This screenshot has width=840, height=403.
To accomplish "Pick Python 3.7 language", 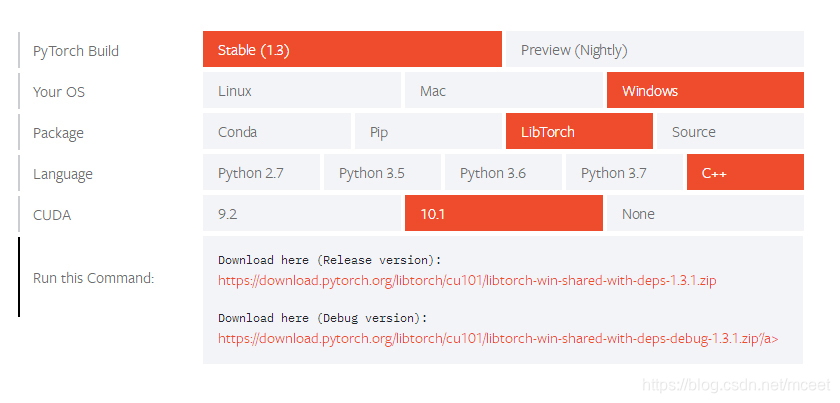I will [x=624, y=172].
